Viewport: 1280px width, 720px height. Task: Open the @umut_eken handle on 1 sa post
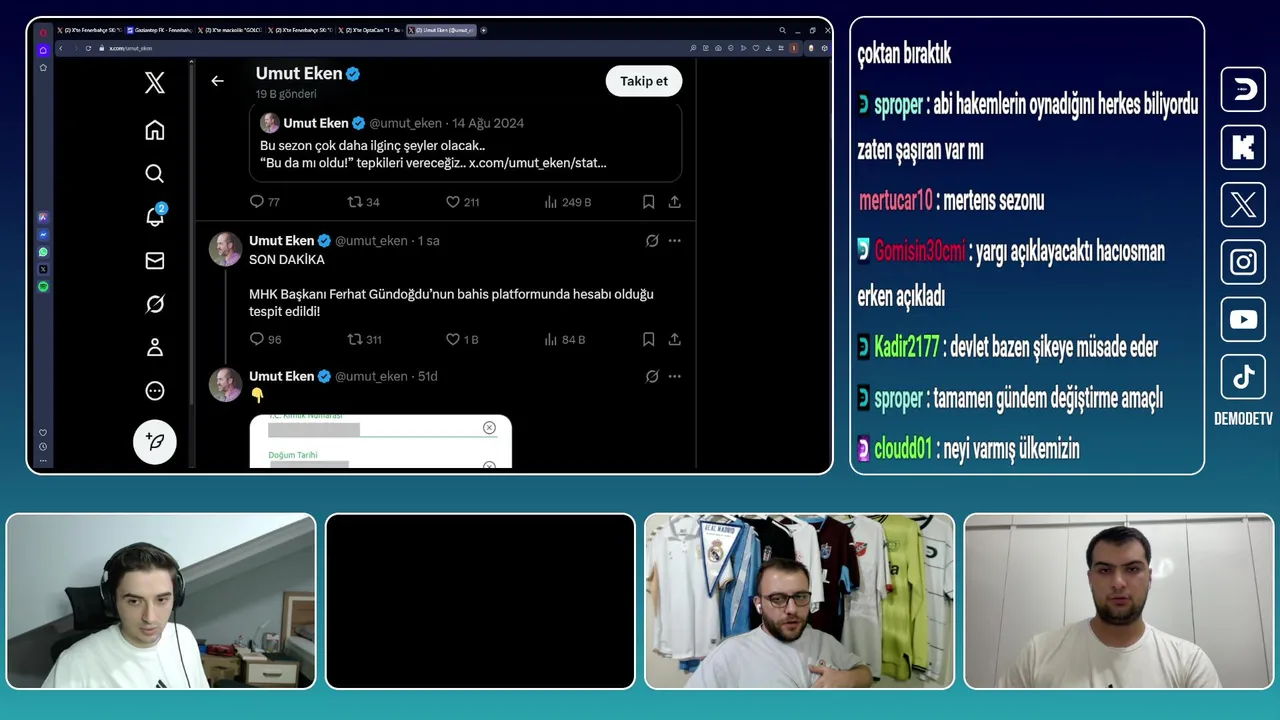[x=371, y=240]
